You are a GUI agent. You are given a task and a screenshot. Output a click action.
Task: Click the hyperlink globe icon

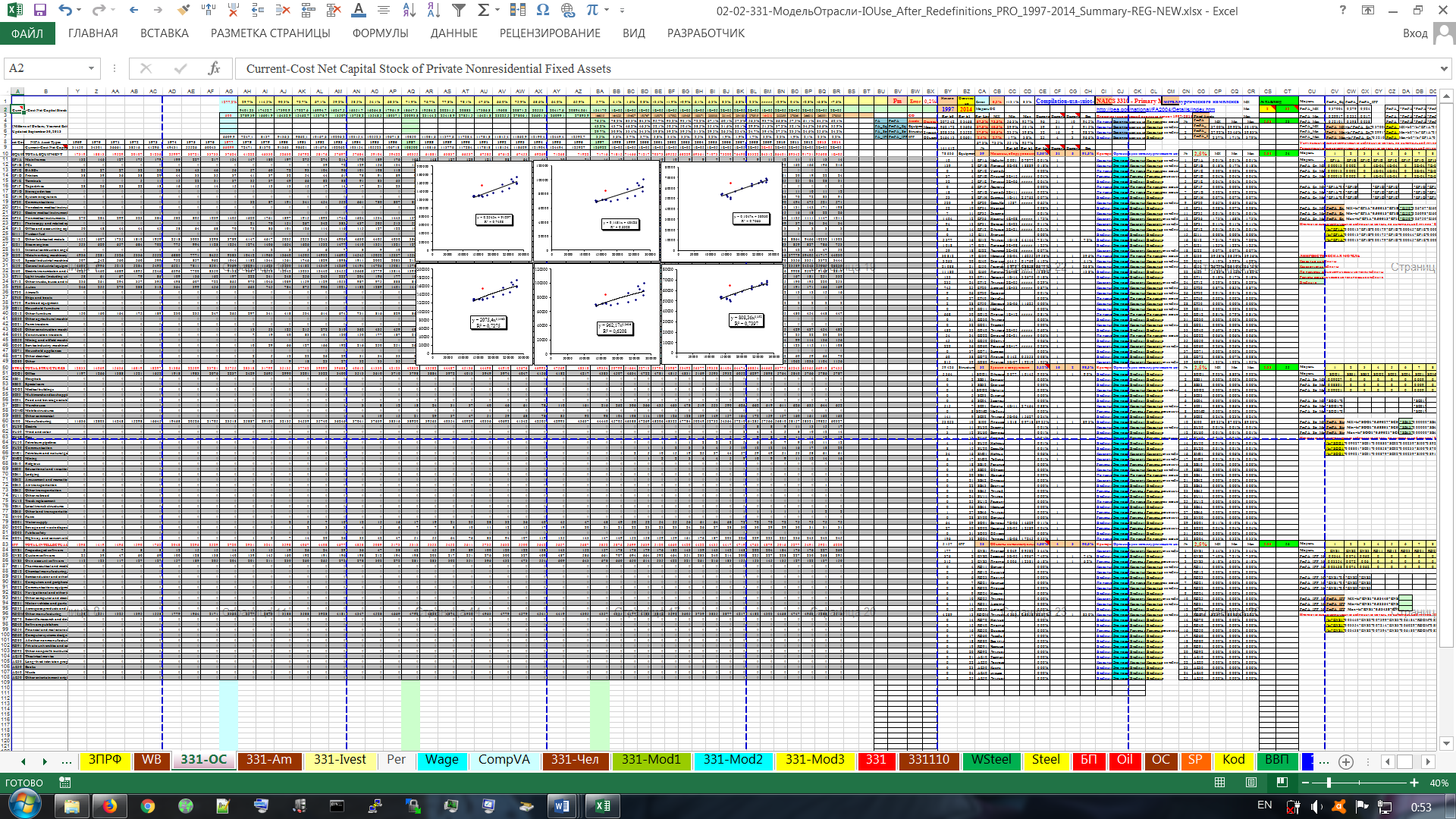567,11
